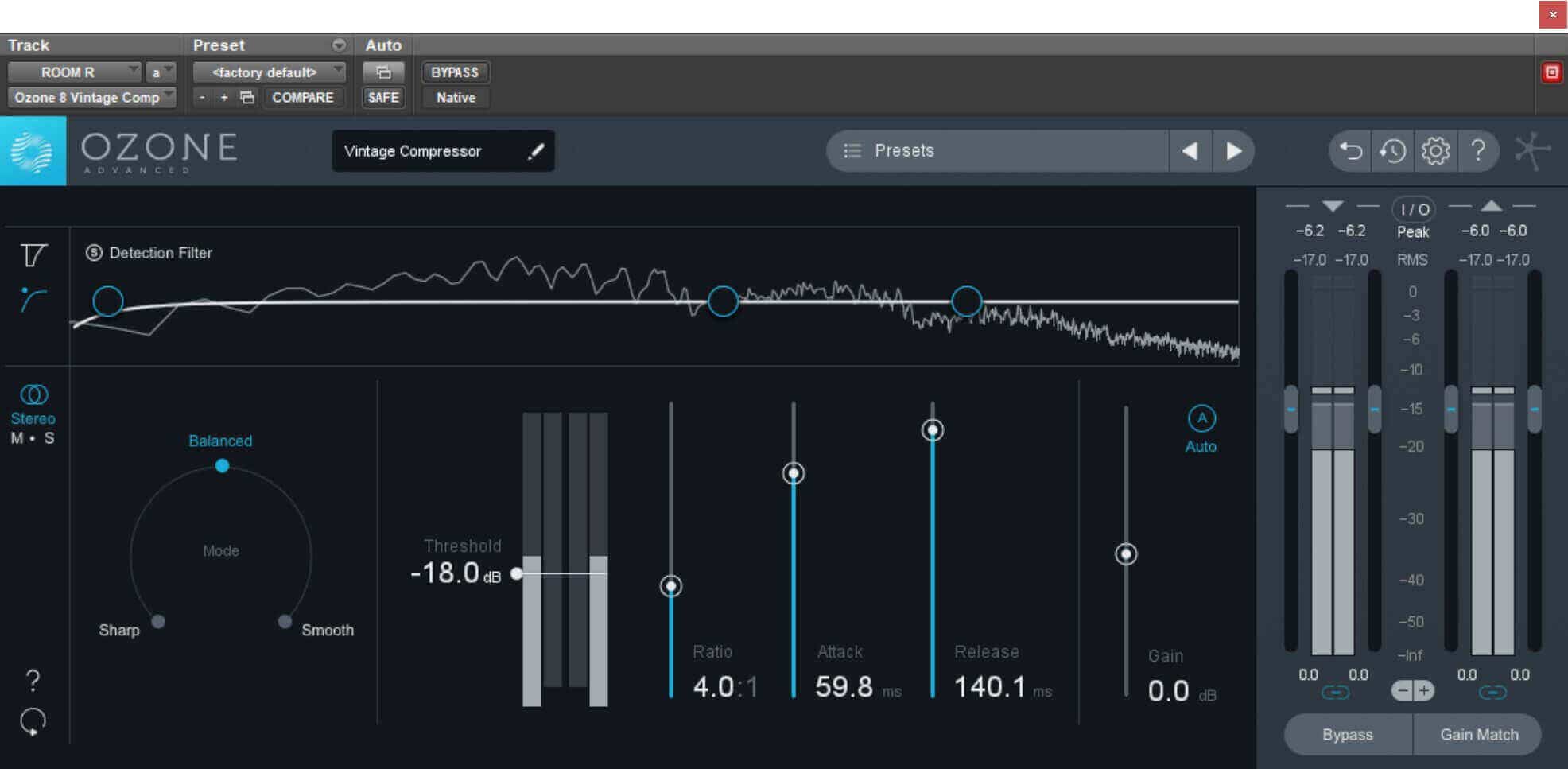Switch to Side channel (S)
Image resolution: width=1568 pixels, height=769 pixels.
pyautogui.click(x=49, y=438)
